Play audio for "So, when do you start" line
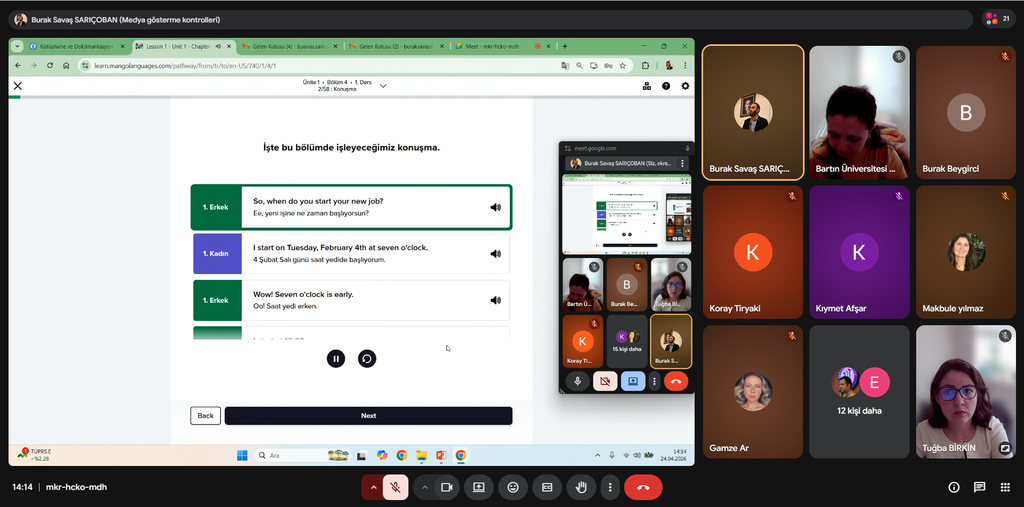This screenshot has width=1024, height=507. (x=495, y=207)
